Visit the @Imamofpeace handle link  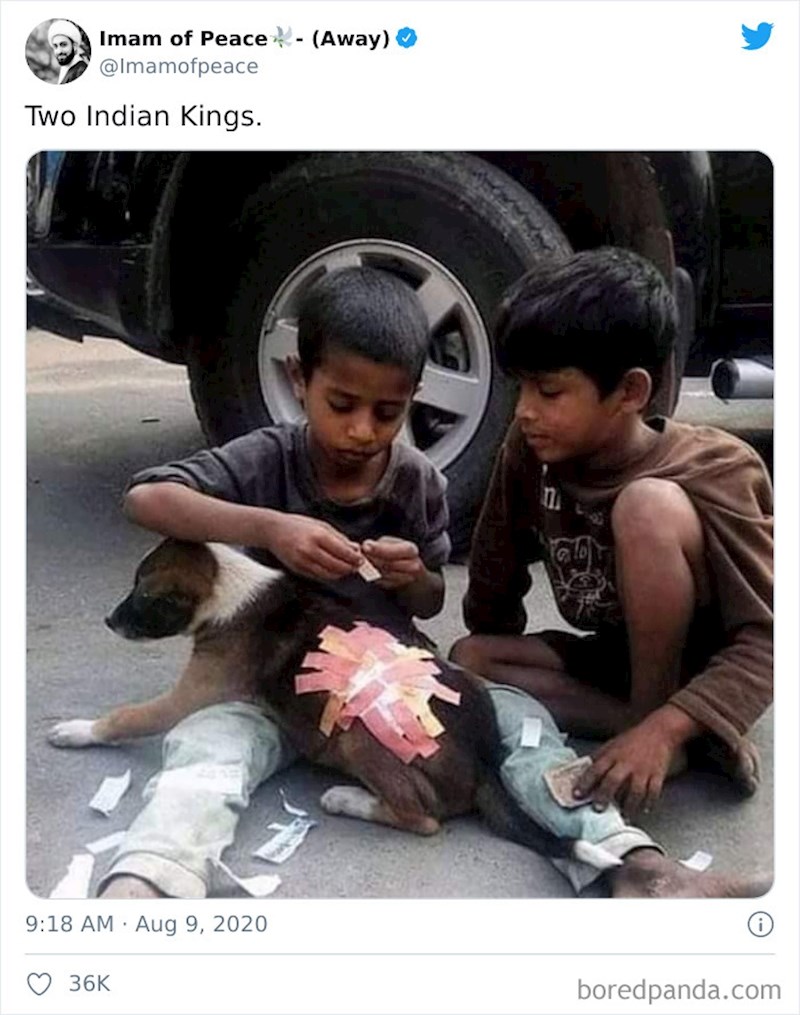click(179, 66)
